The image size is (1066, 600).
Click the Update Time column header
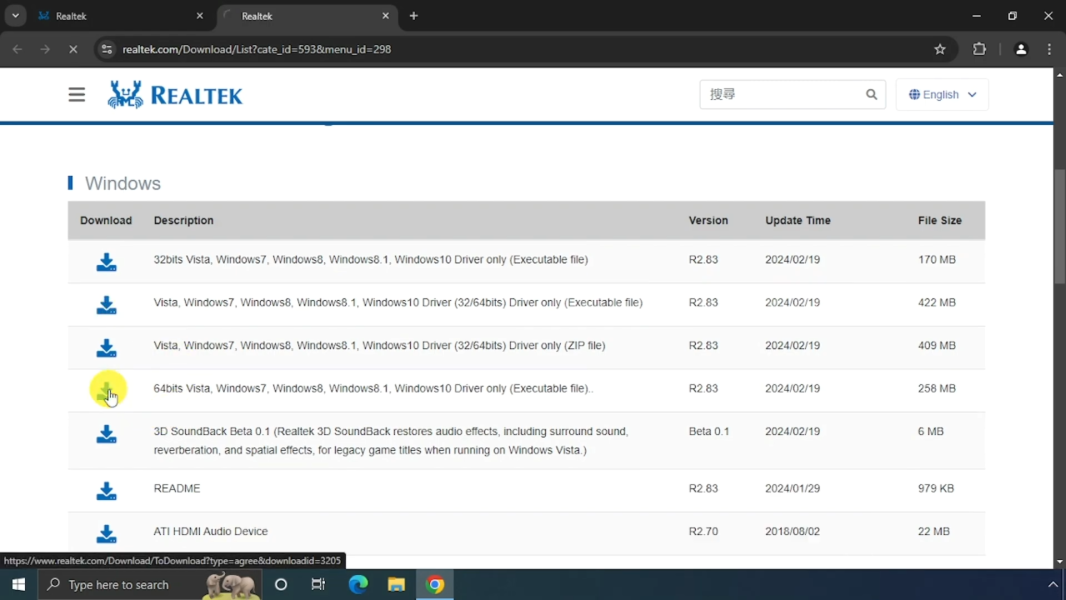tap(797, 220)
